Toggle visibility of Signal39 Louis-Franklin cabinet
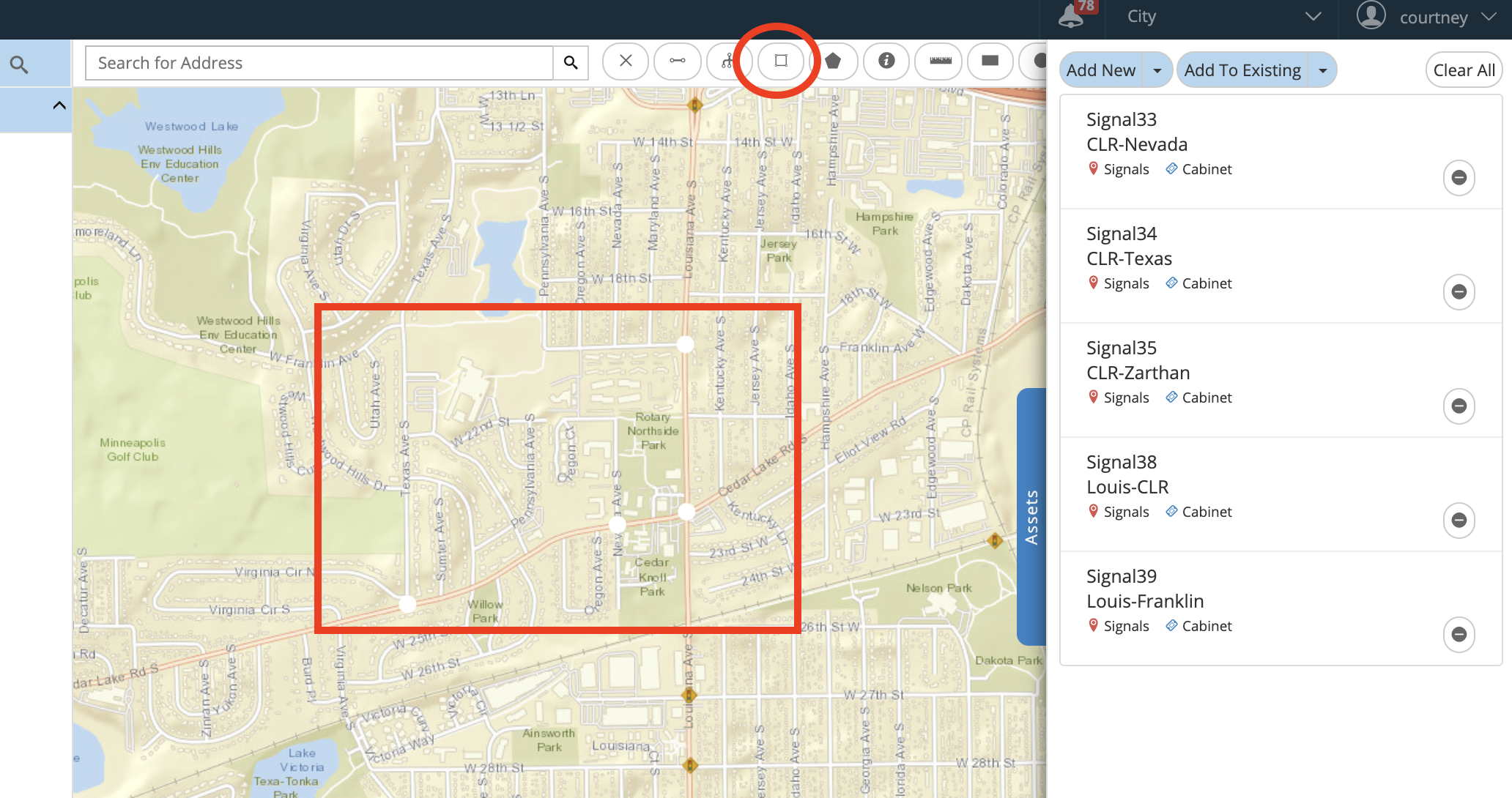 1198,625
